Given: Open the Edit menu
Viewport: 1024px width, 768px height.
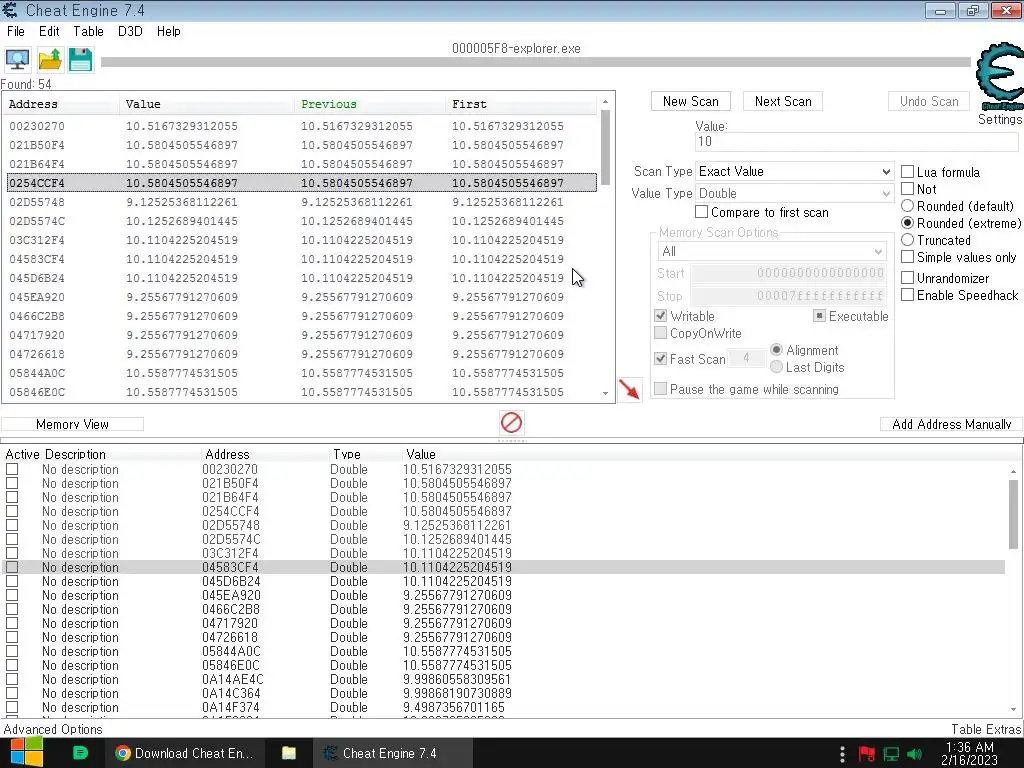Looking at the screenshot, I should [x=49, y=31].
